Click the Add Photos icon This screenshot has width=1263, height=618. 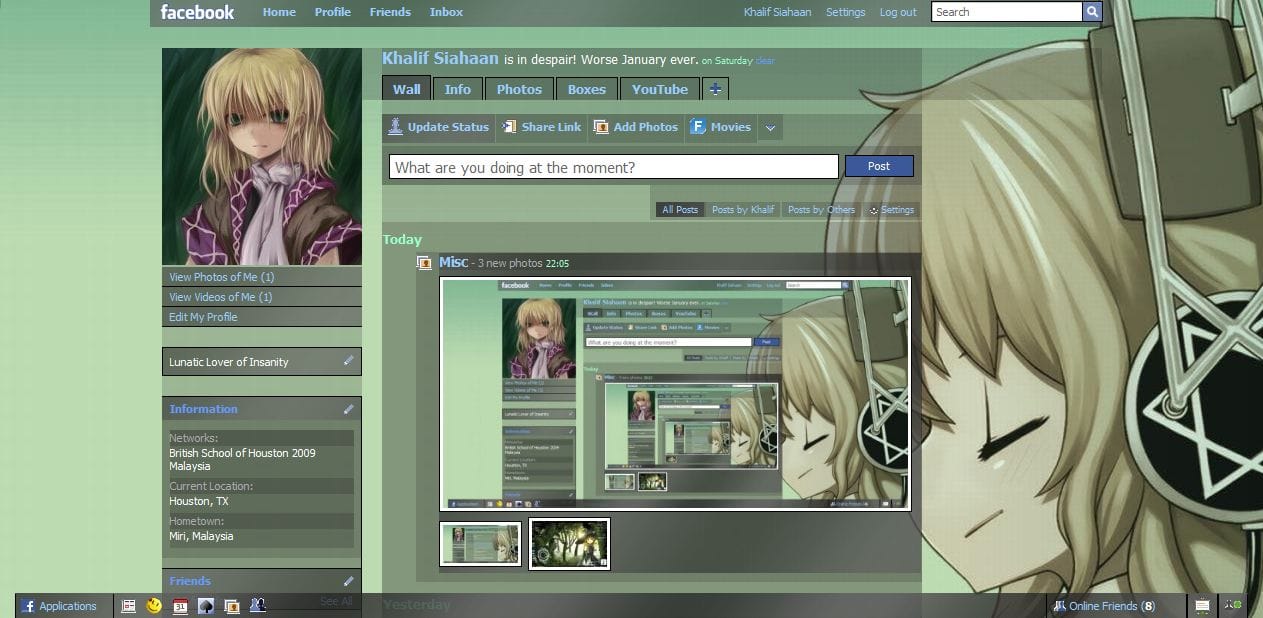(x=601, y=127)
